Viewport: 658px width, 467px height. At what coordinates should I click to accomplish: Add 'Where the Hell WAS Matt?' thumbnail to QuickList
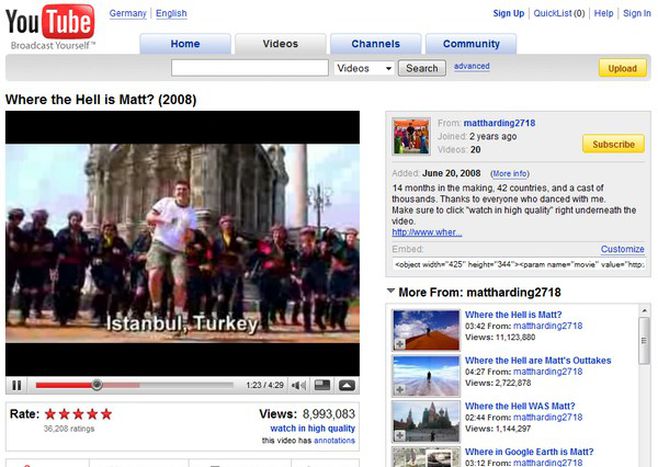[x=400, y=436]
